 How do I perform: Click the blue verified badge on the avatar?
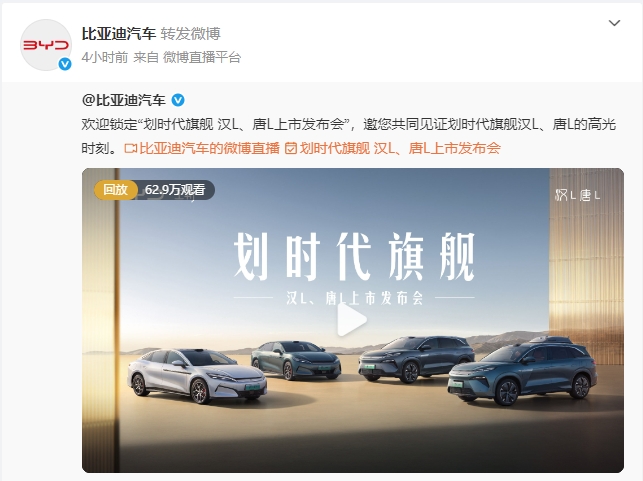(65, 64)
